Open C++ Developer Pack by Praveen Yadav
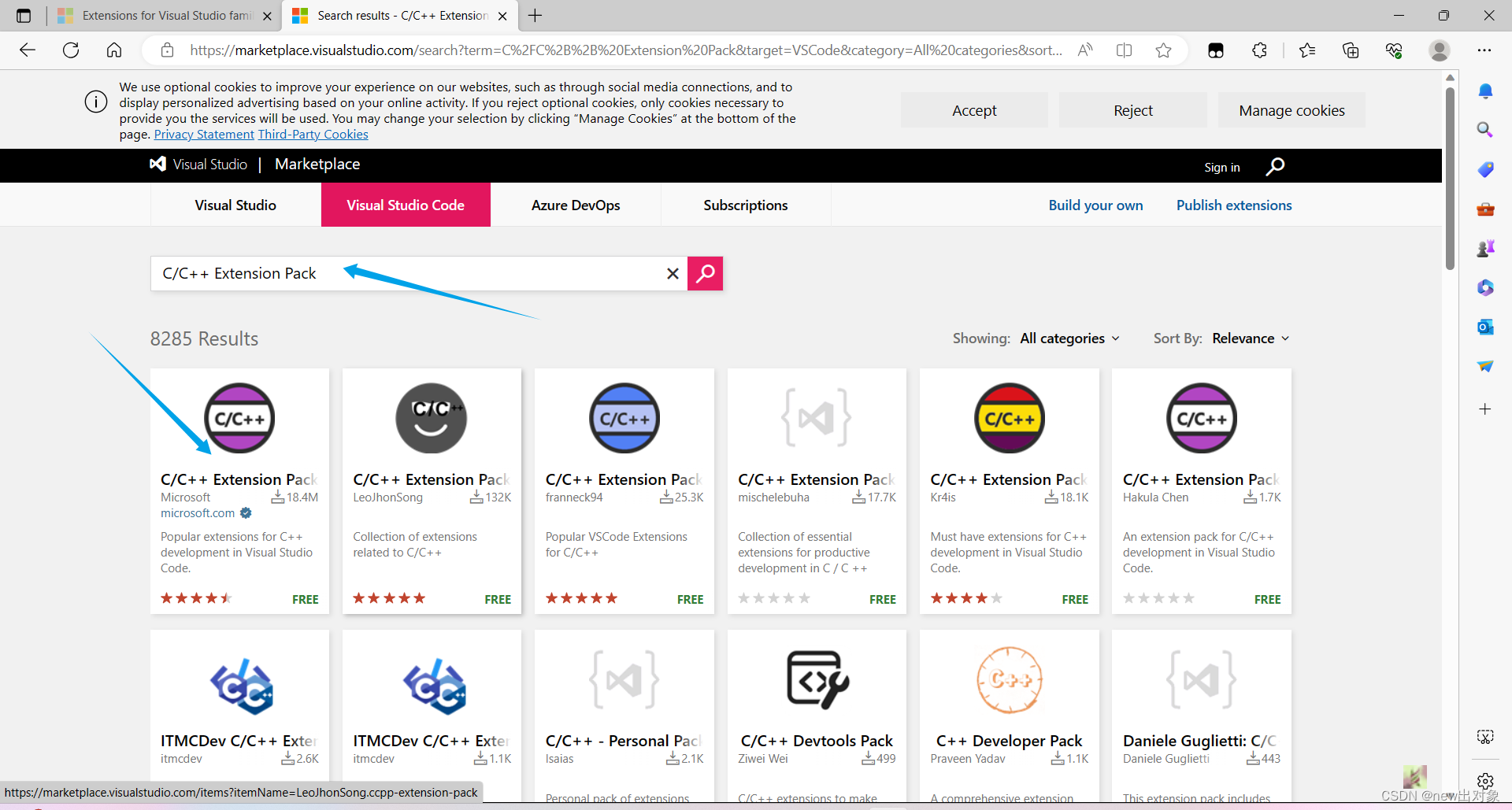This screenshot has height=810, width=1512. pos(1009,716)
